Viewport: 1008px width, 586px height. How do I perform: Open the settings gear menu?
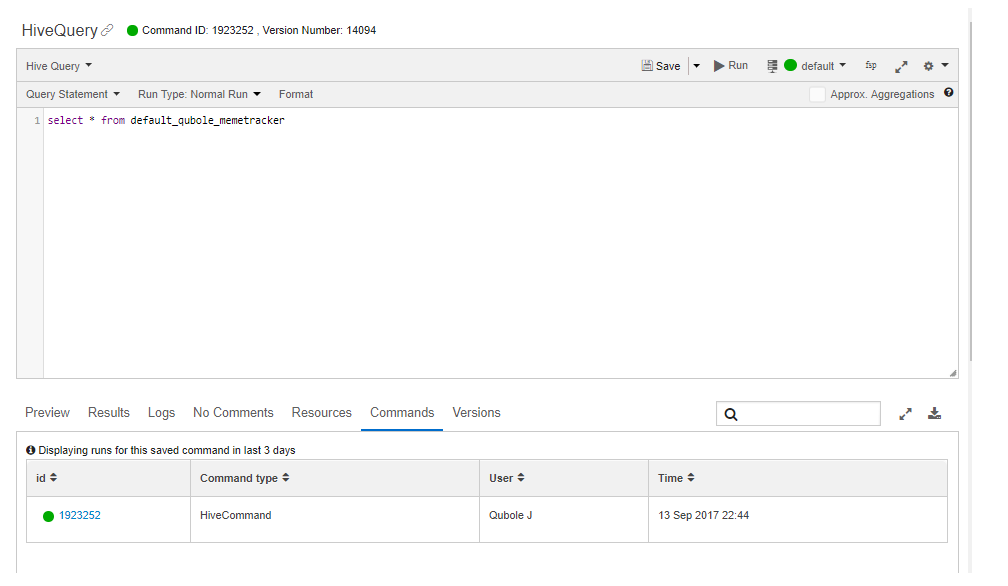(x=928, y=66)
